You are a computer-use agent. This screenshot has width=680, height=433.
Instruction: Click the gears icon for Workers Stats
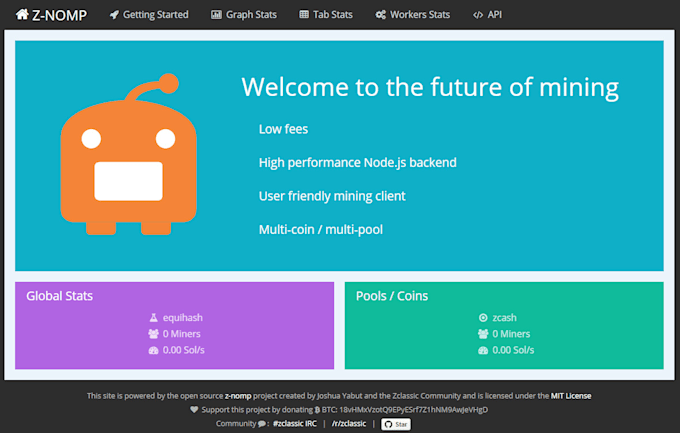pyautogui.click(x=380, y=15)
